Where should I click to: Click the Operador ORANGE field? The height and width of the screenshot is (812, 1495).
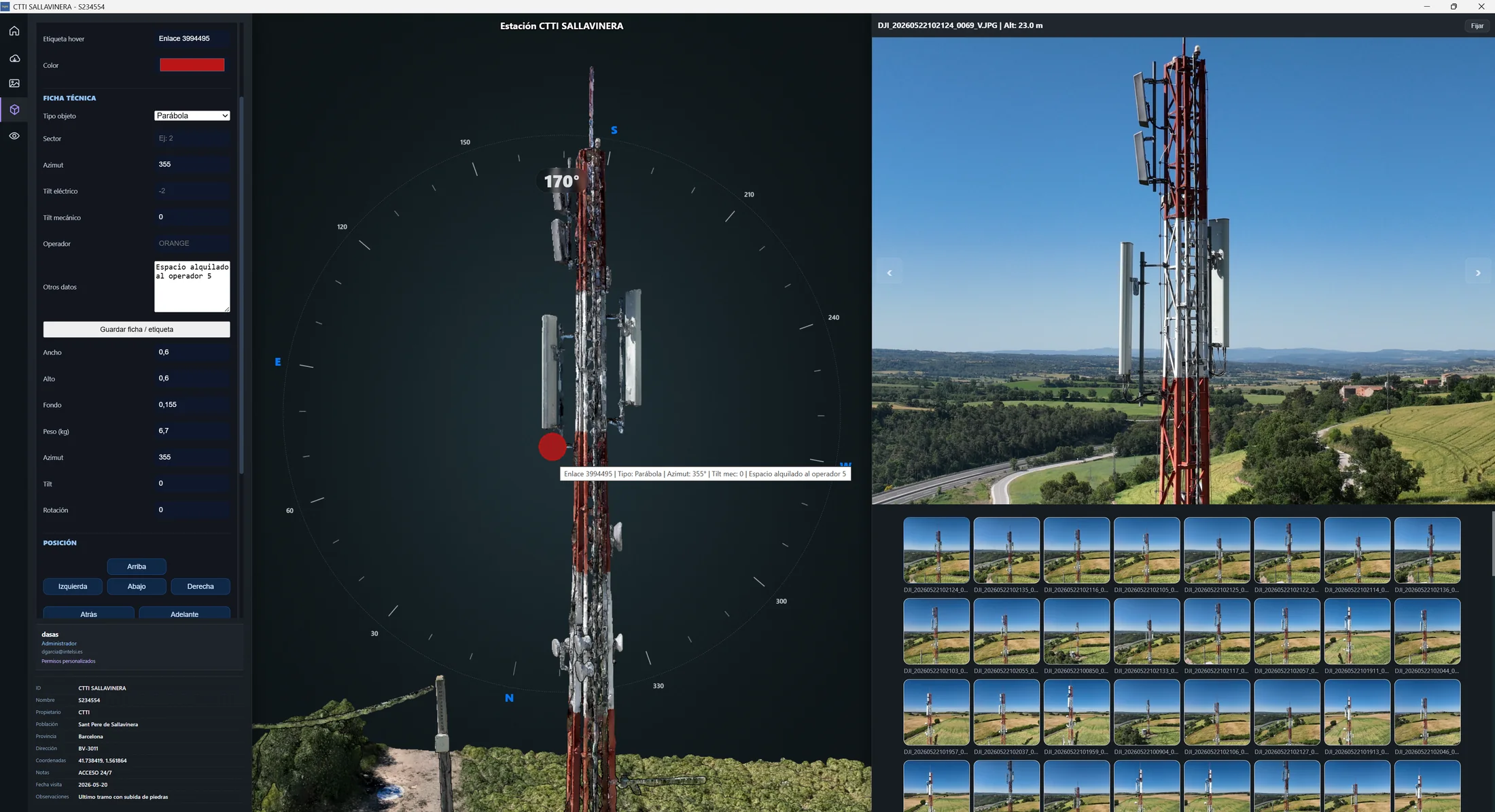[x=192, y=243]
